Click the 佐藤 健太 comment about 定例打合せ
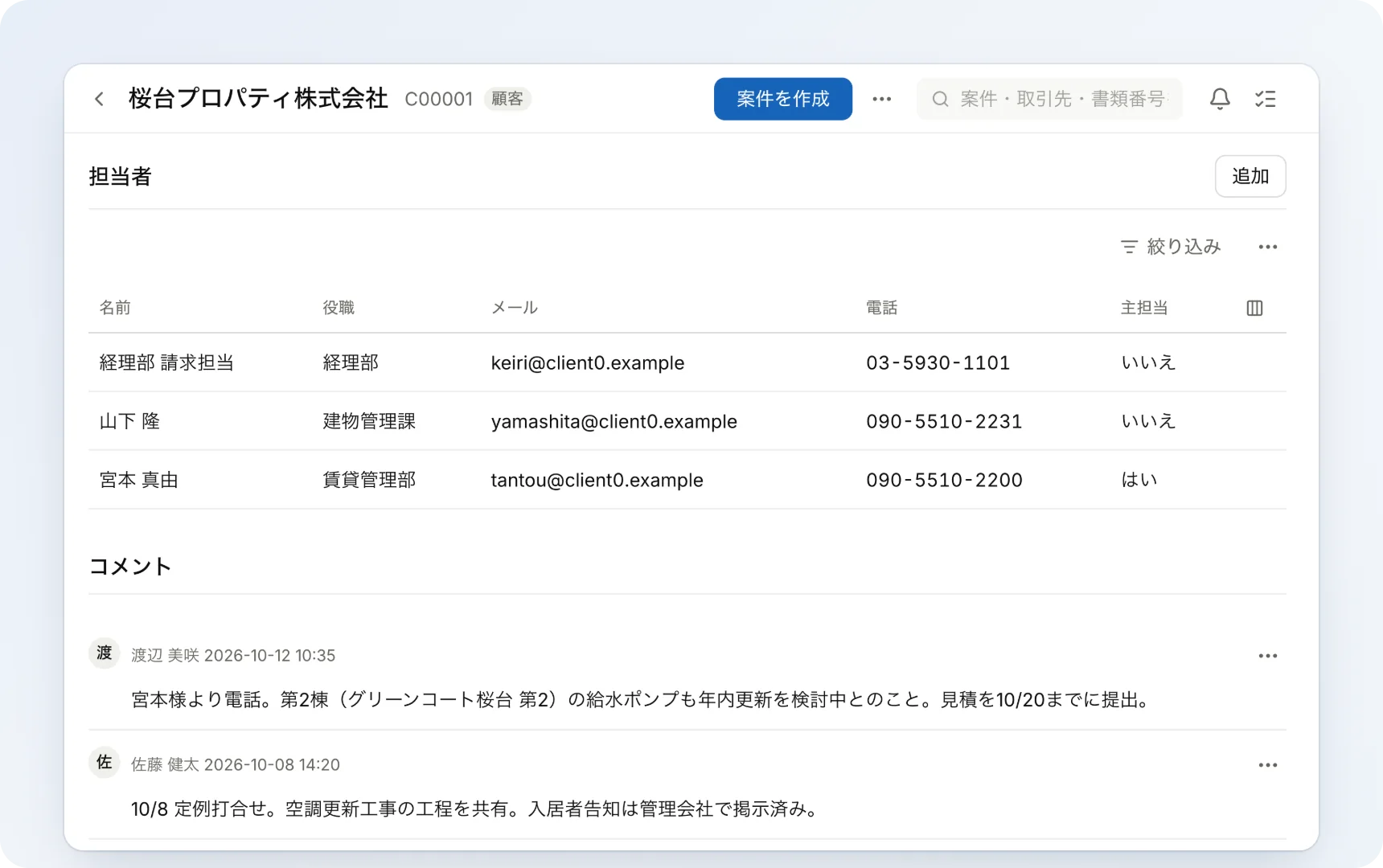Screen dimensions: 1383x868 476,809
